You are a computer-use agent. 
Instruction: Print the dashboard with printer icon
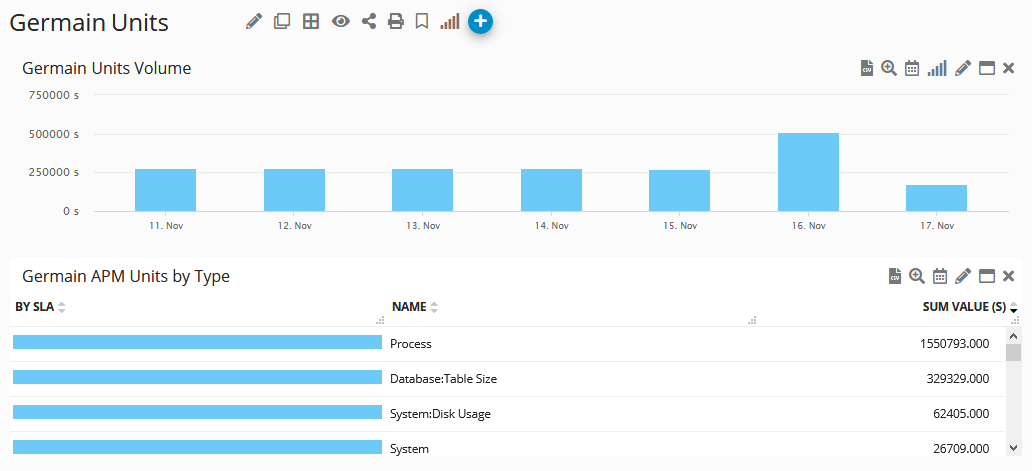click(396, 21)
